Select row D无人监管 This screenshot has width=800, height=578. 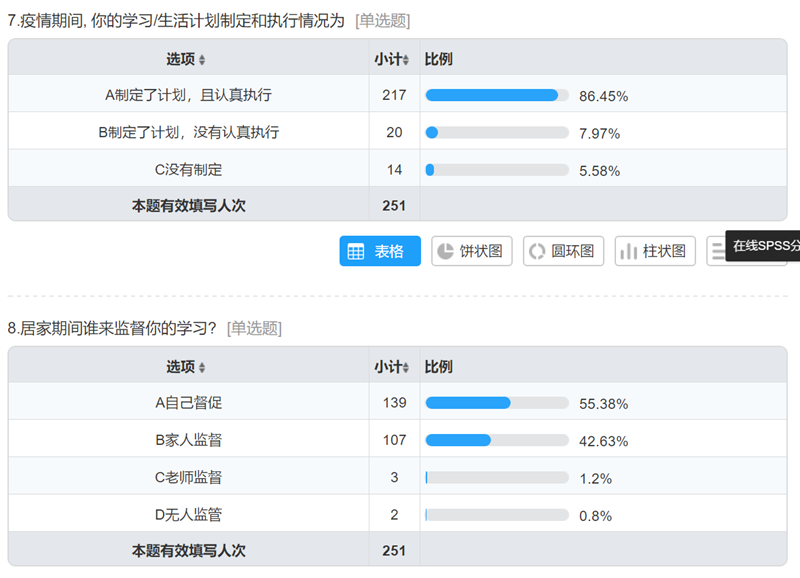(x=188, y=514)
